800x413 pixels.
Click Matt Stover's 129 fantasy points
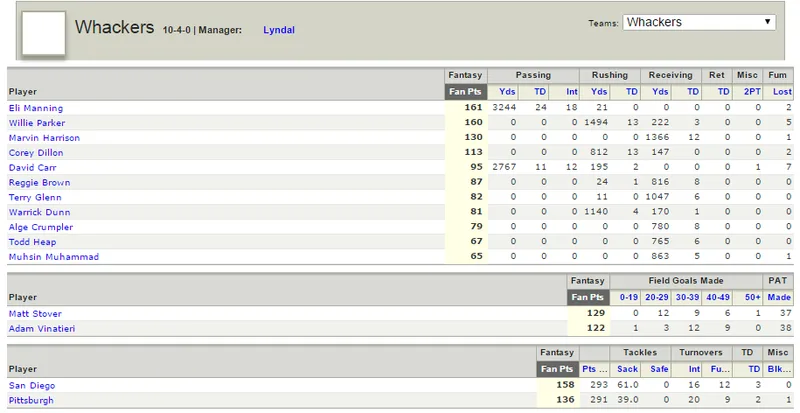596,313
